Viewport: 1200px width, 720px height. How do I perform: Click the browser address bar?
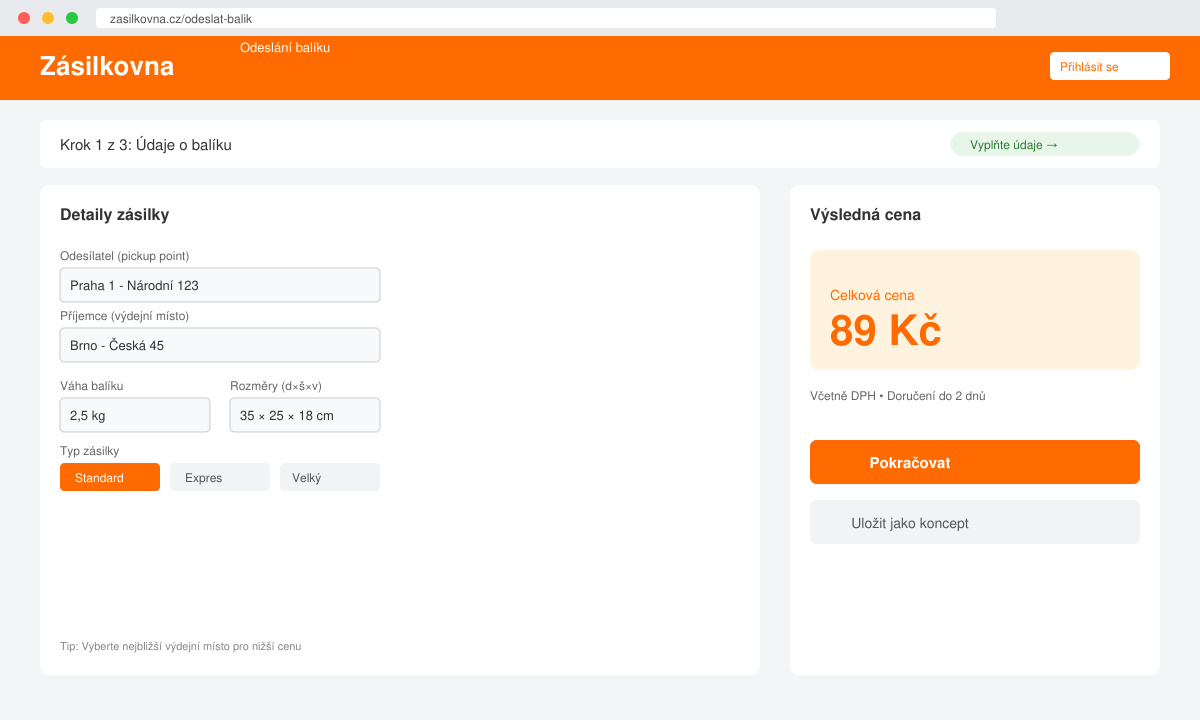546,18
